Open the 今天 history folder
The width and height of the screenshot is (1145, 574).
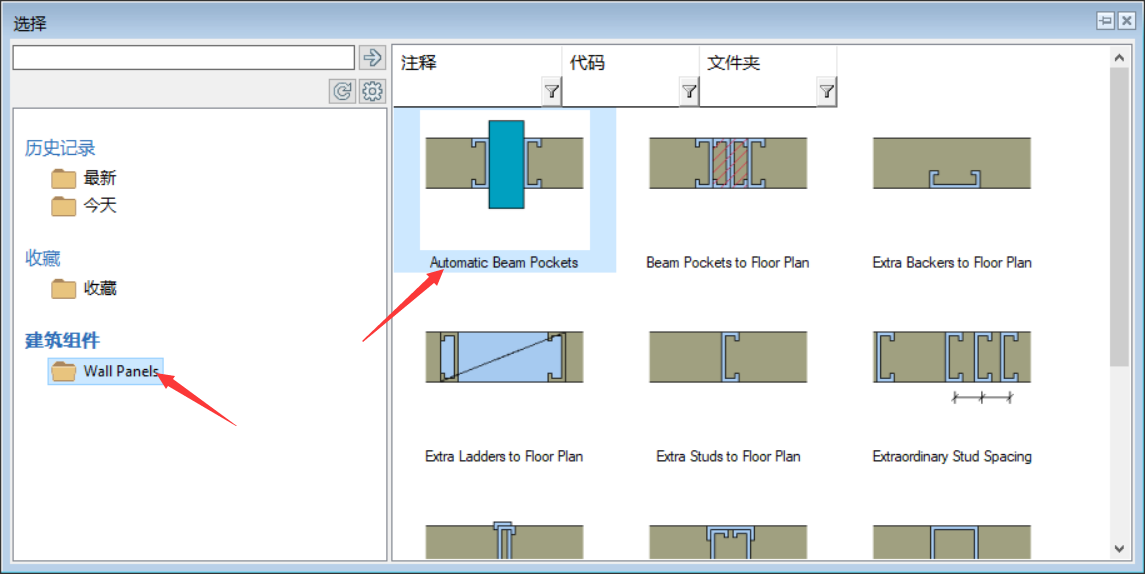84,206
